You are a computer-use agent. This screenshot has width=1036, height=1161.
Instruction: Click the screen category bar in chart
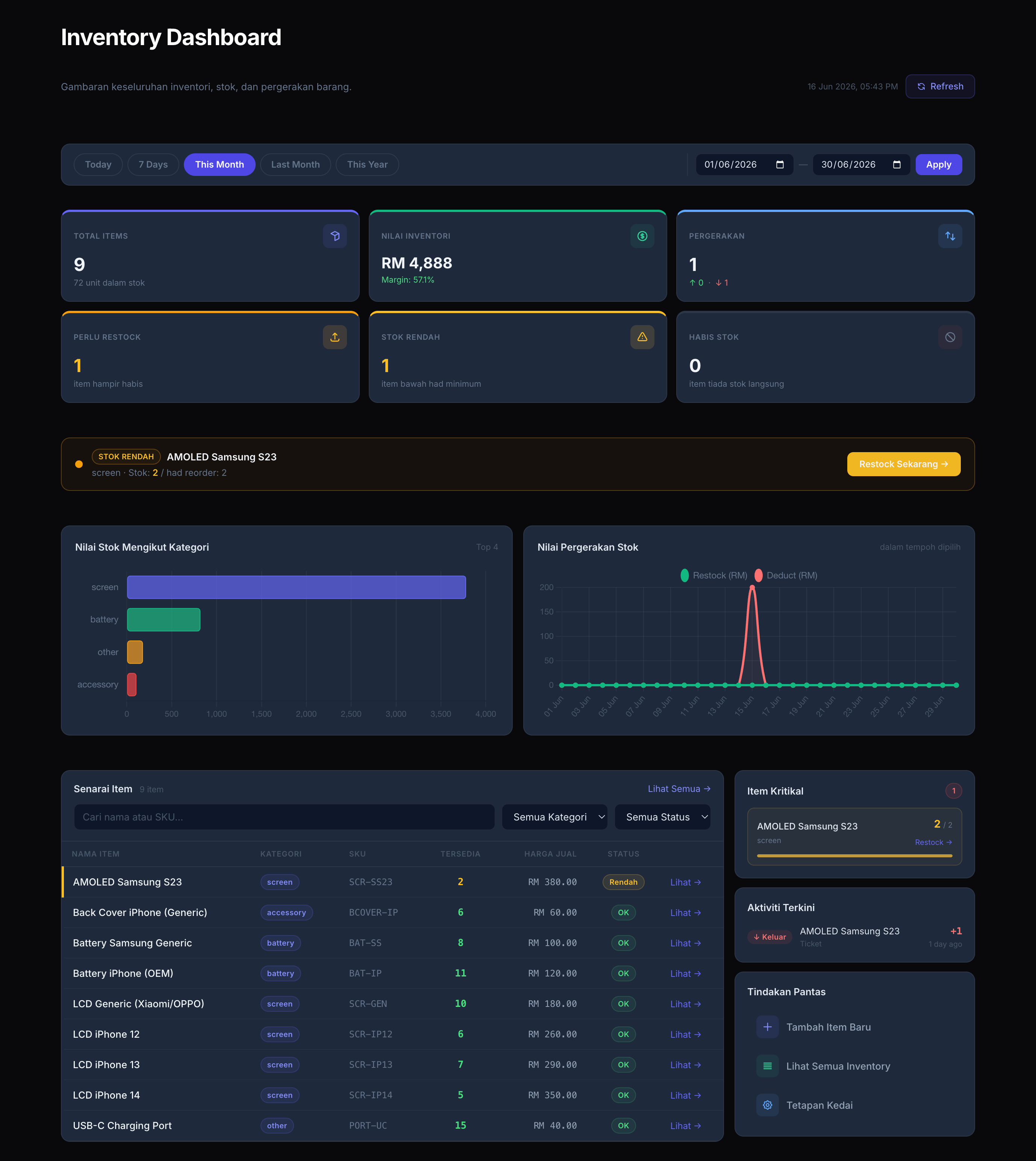pos(297,587)
